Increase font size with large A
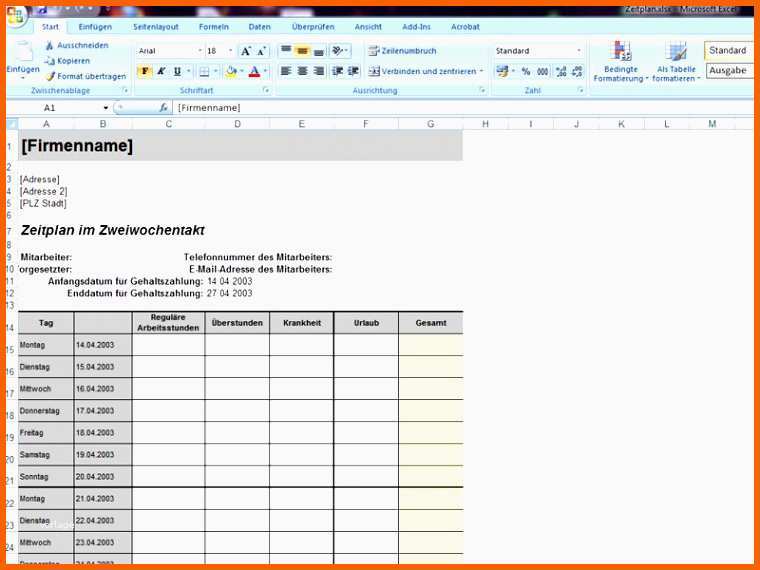 pyautogui.click(x=246, y=51)
